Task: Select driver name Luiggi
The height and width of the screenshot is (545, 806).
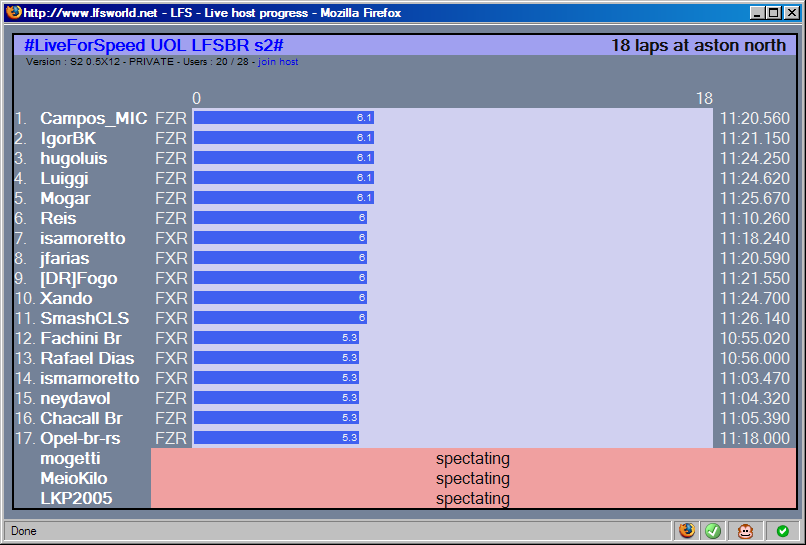Action: pos(64,179)
